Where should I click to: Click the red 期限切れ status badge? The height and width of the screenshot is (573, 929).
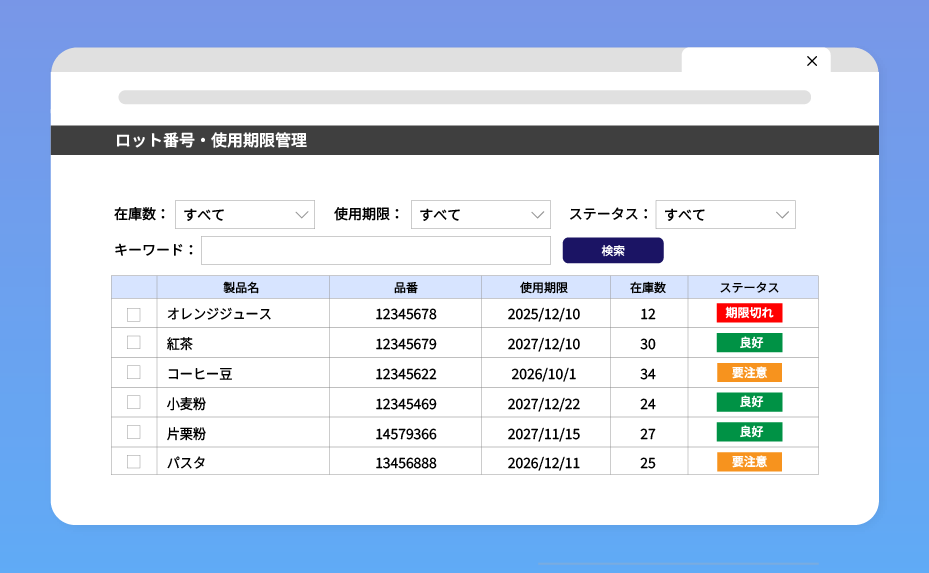click(749, 313)
